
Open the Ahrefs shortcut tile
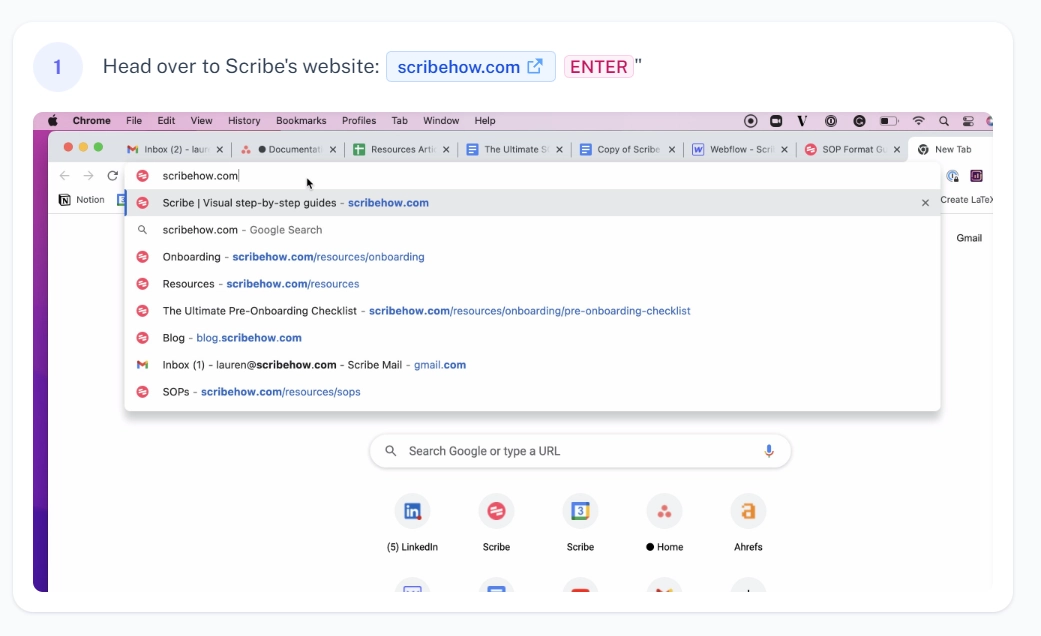click(x=748, y=524)
